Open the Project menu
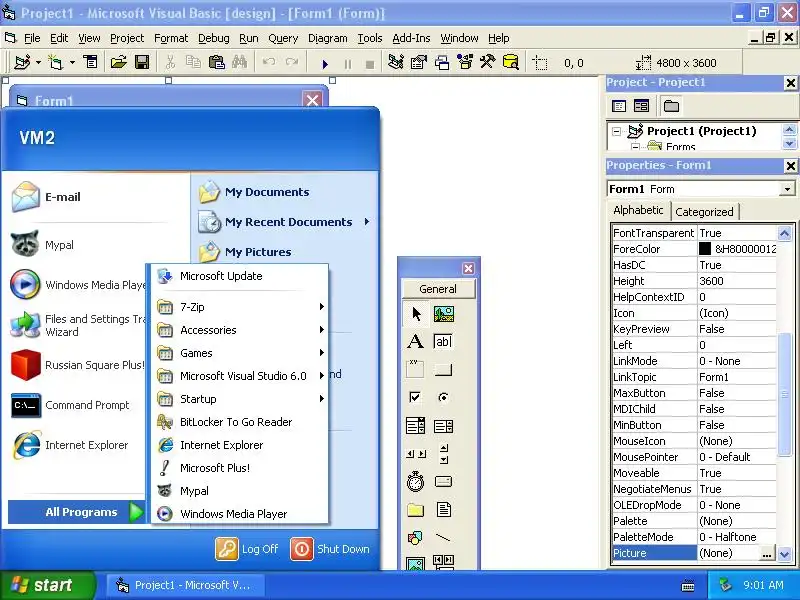The height and width of the screenshot is (600, 800). point(127,38)
